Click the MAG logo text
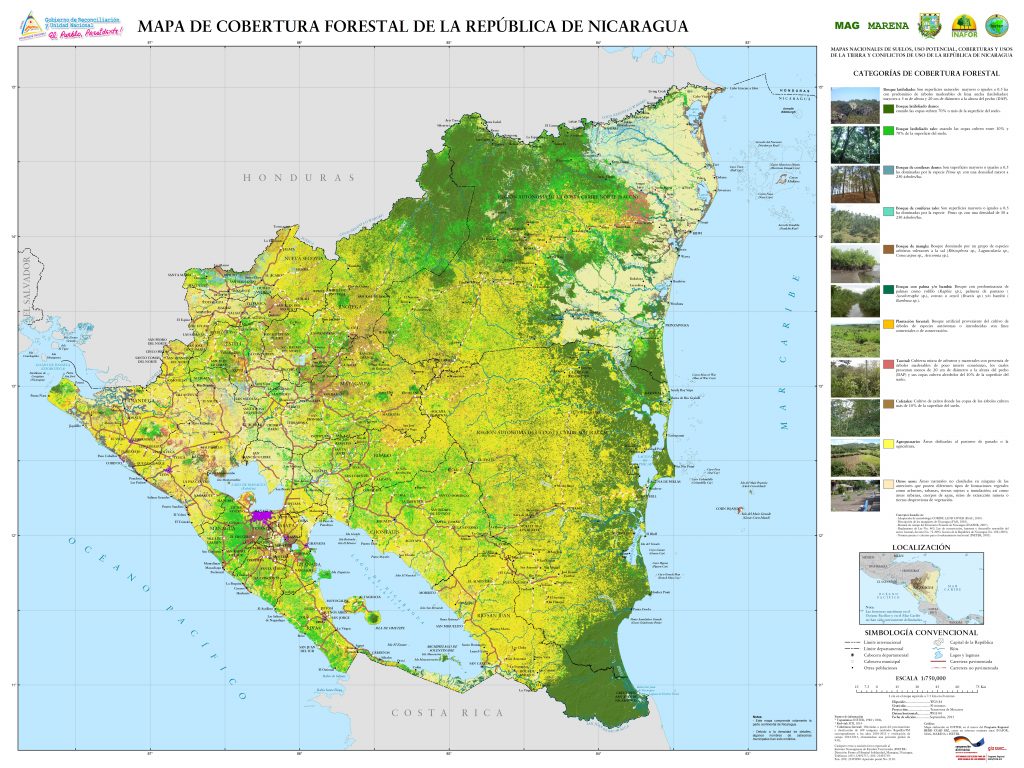 click(x=847, y=26)
